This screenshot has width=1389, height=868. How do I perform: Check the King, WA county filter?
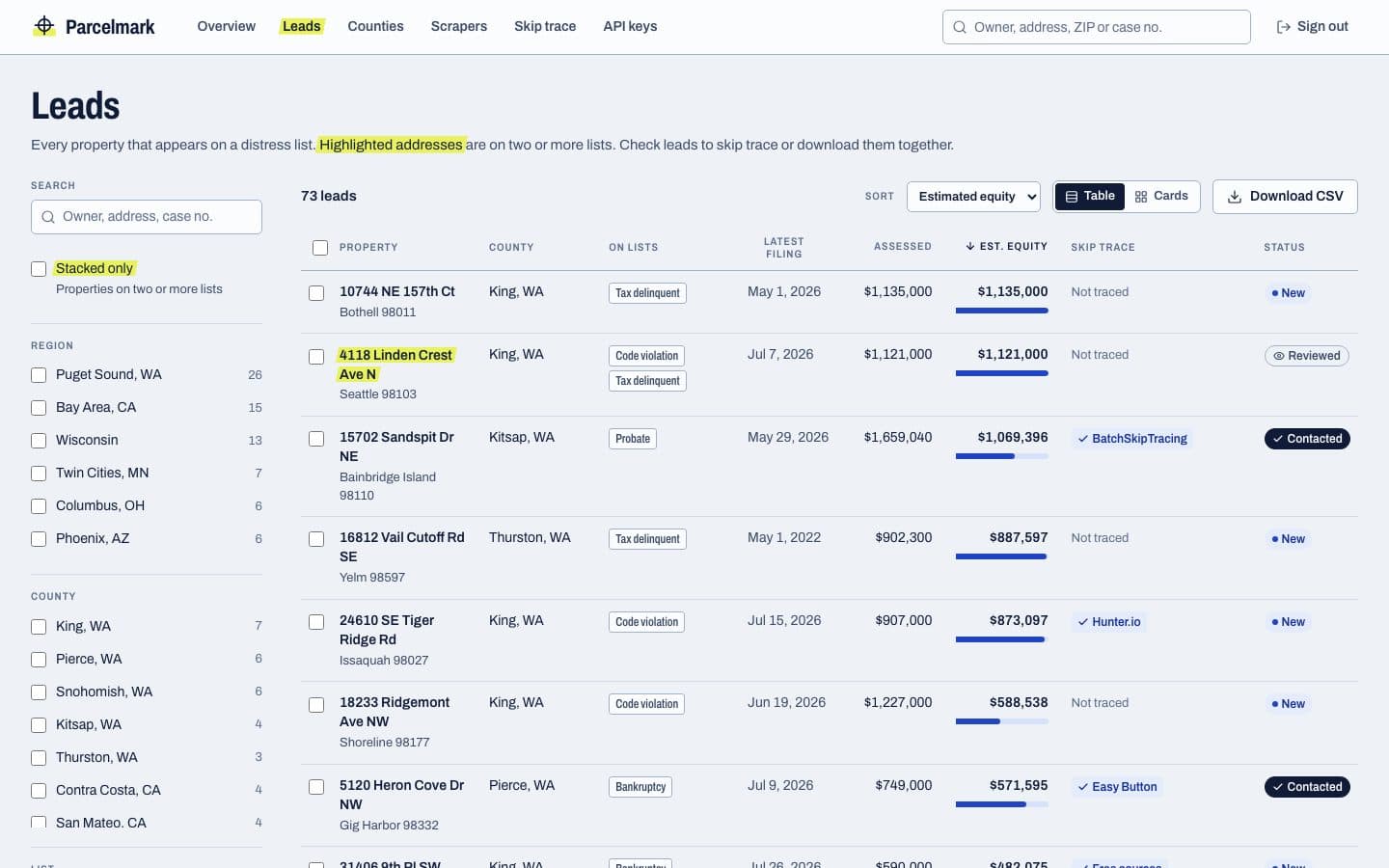tap(39, 627)
